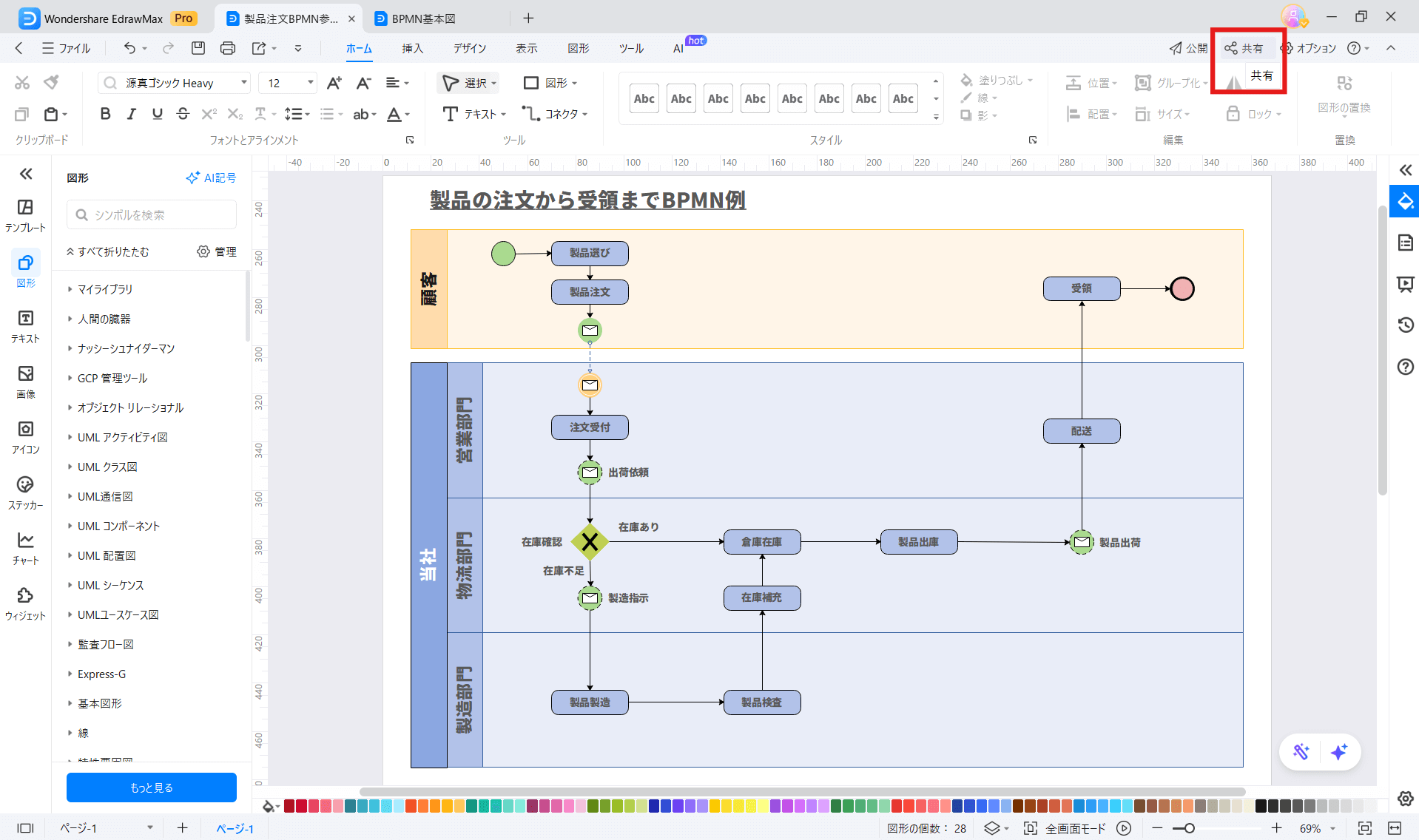Open the テンプレート sidebar panel
1419x840 pixels.
click(x=25, y=215)
